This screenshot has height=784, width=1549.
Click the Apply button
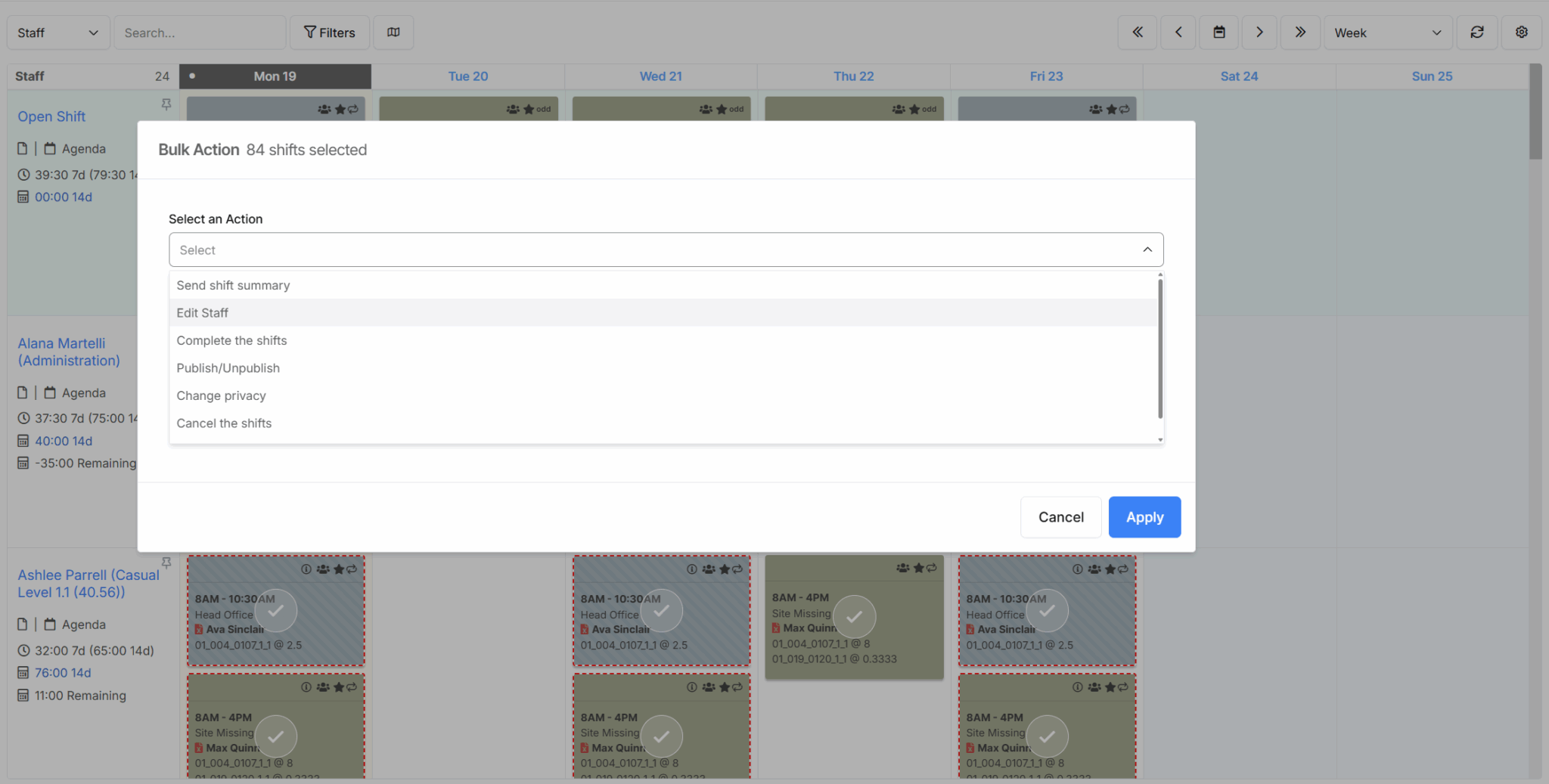point(1144,517)
